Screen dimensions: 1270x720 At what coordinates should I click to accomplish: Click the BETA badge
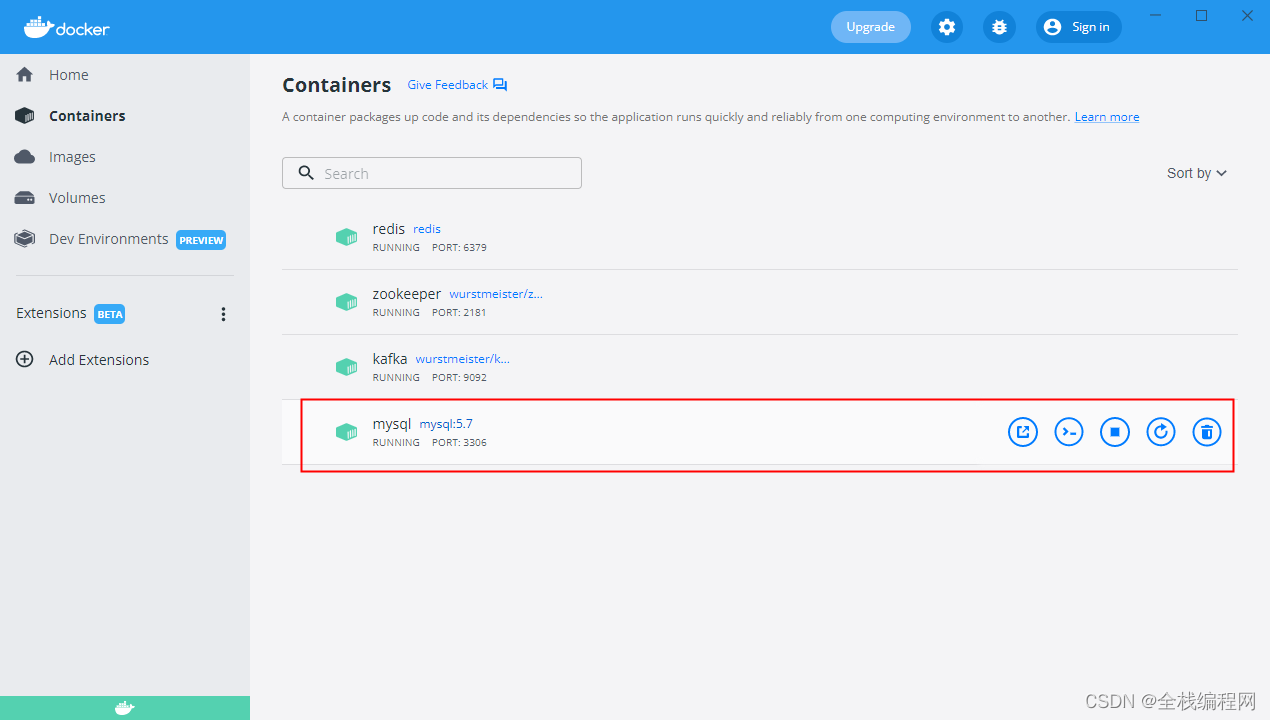(110, 314)
